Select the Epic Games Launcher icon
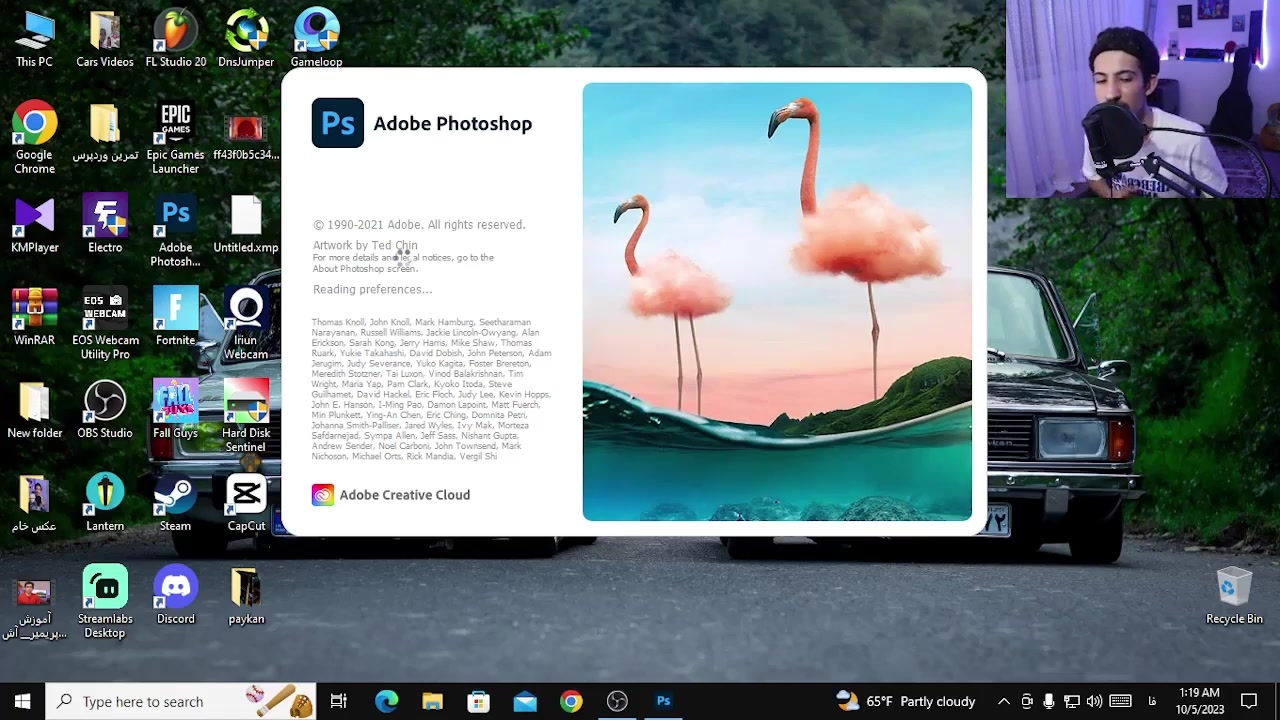 click(x=175, y=138)
